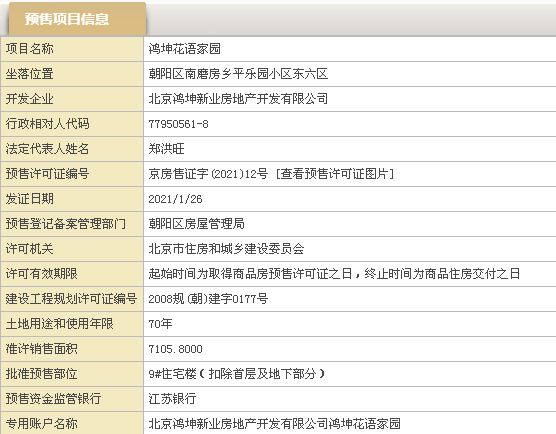Click the bank name 江苏银行
The width and height of the screenshot is (556, 434).
172,399
